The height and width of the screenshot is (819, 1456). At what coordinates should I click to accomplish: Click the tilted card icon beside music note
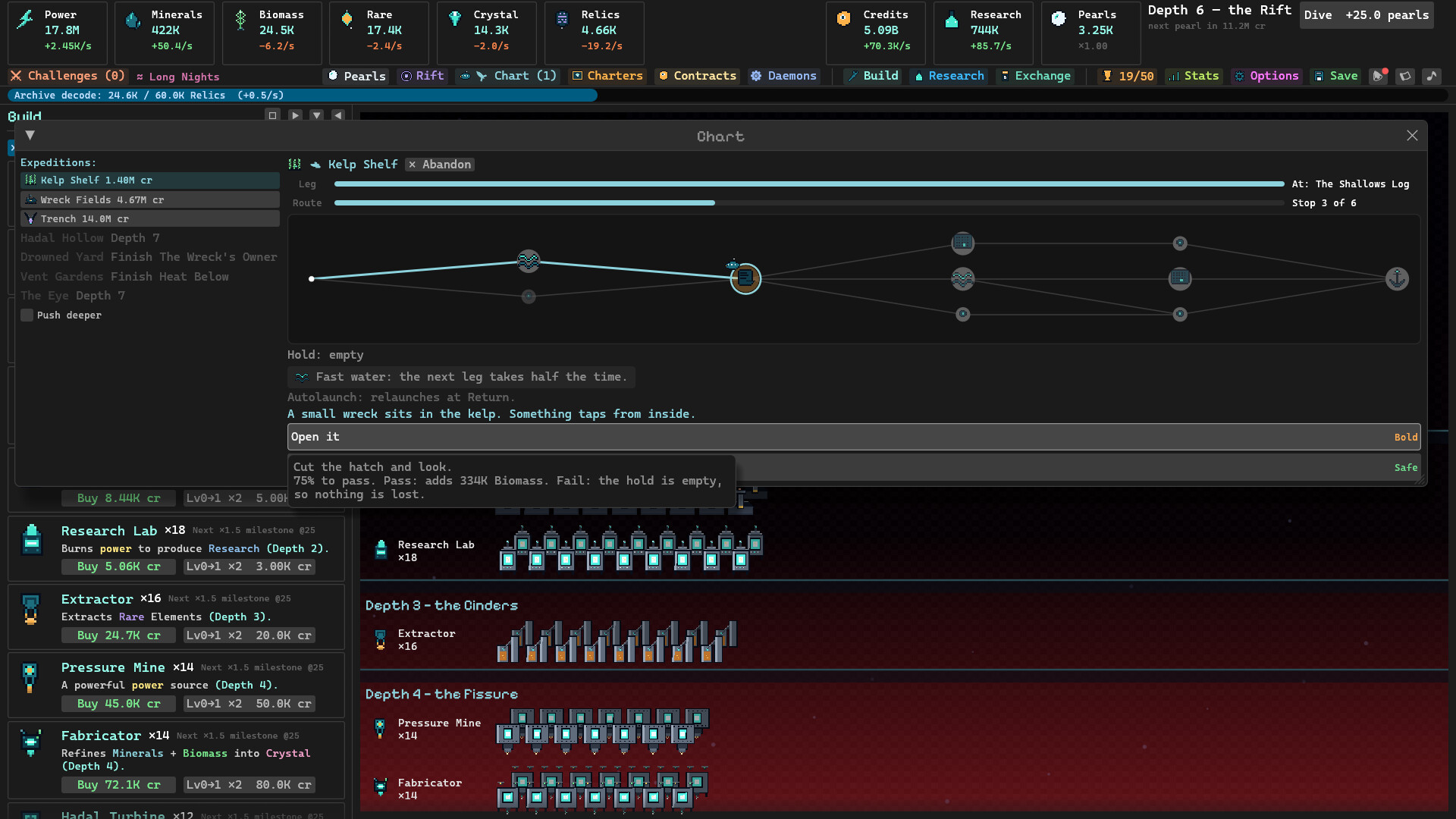tap(1405, 76)
